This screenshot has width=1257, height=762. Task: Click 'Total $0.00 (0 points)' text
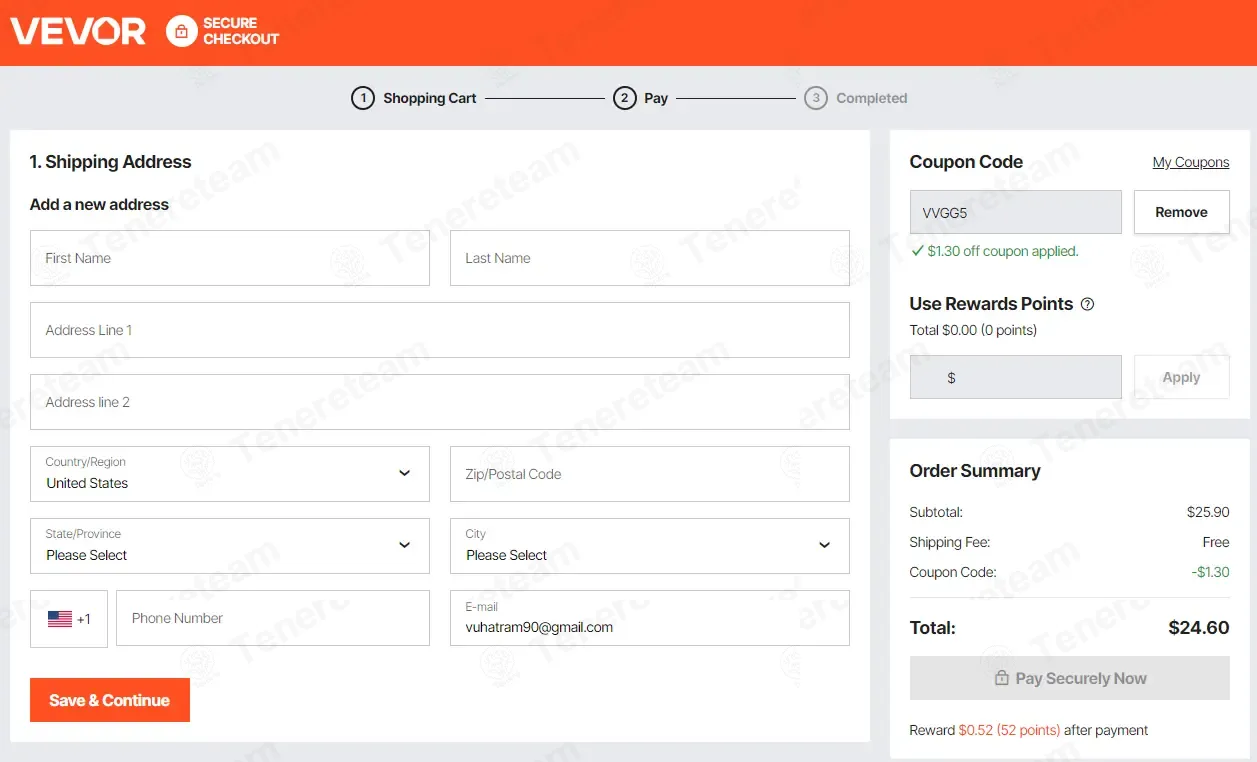[x=973, y=330]
